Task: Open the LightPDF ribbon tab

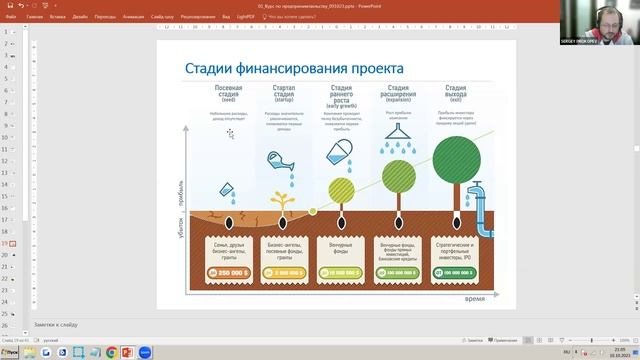Action: tap(245, 17)
